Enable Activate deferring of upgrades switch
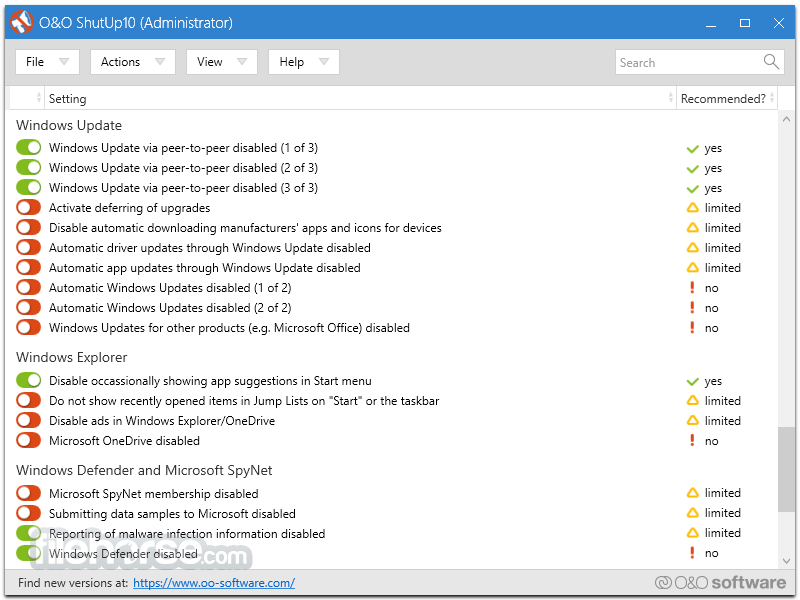The image size is (800, 600). [29, 208]
